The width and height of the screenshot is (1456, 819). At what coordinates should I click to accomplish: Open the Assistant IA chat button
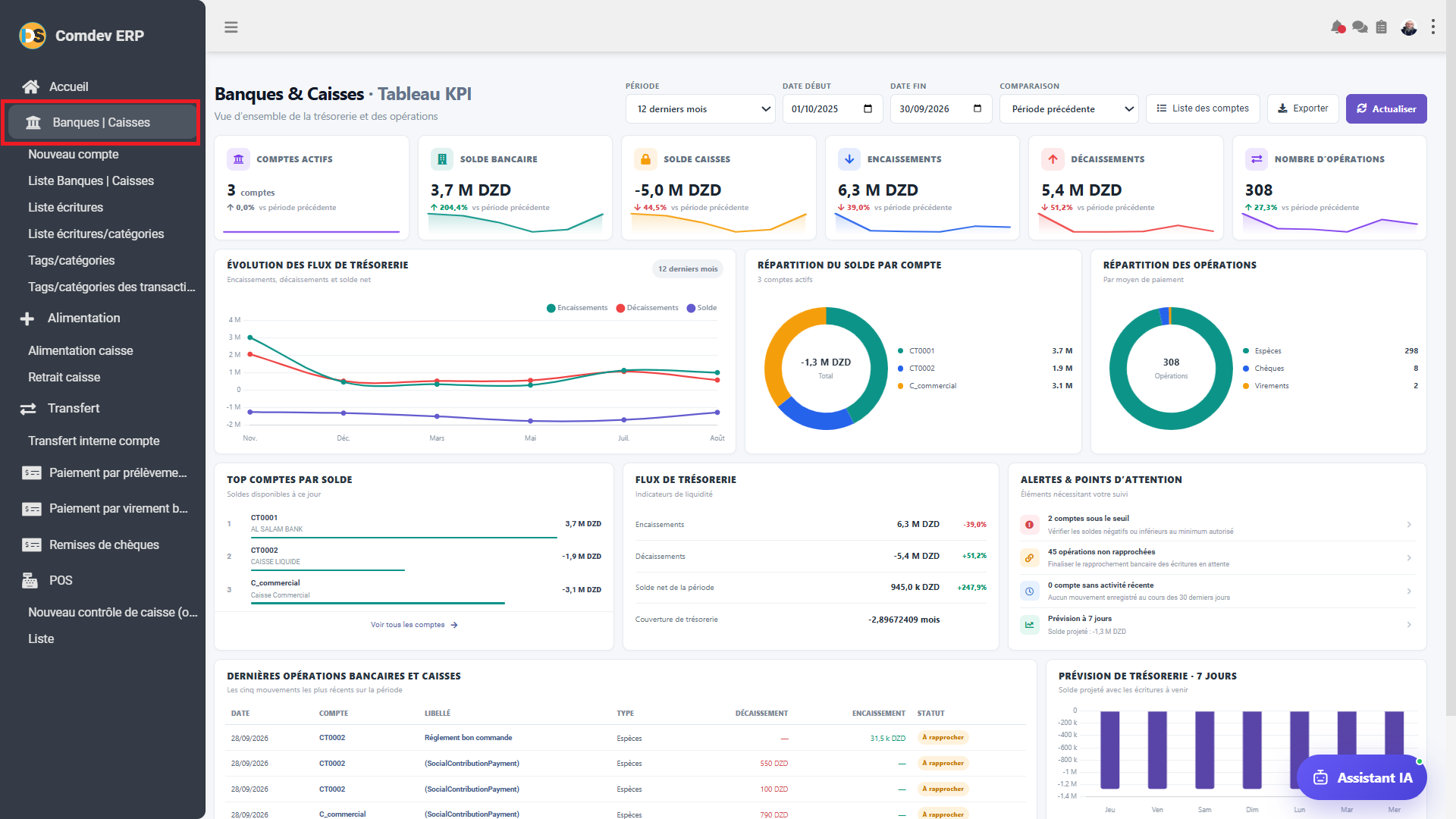pyautogui.click(x=1362, y=777)
